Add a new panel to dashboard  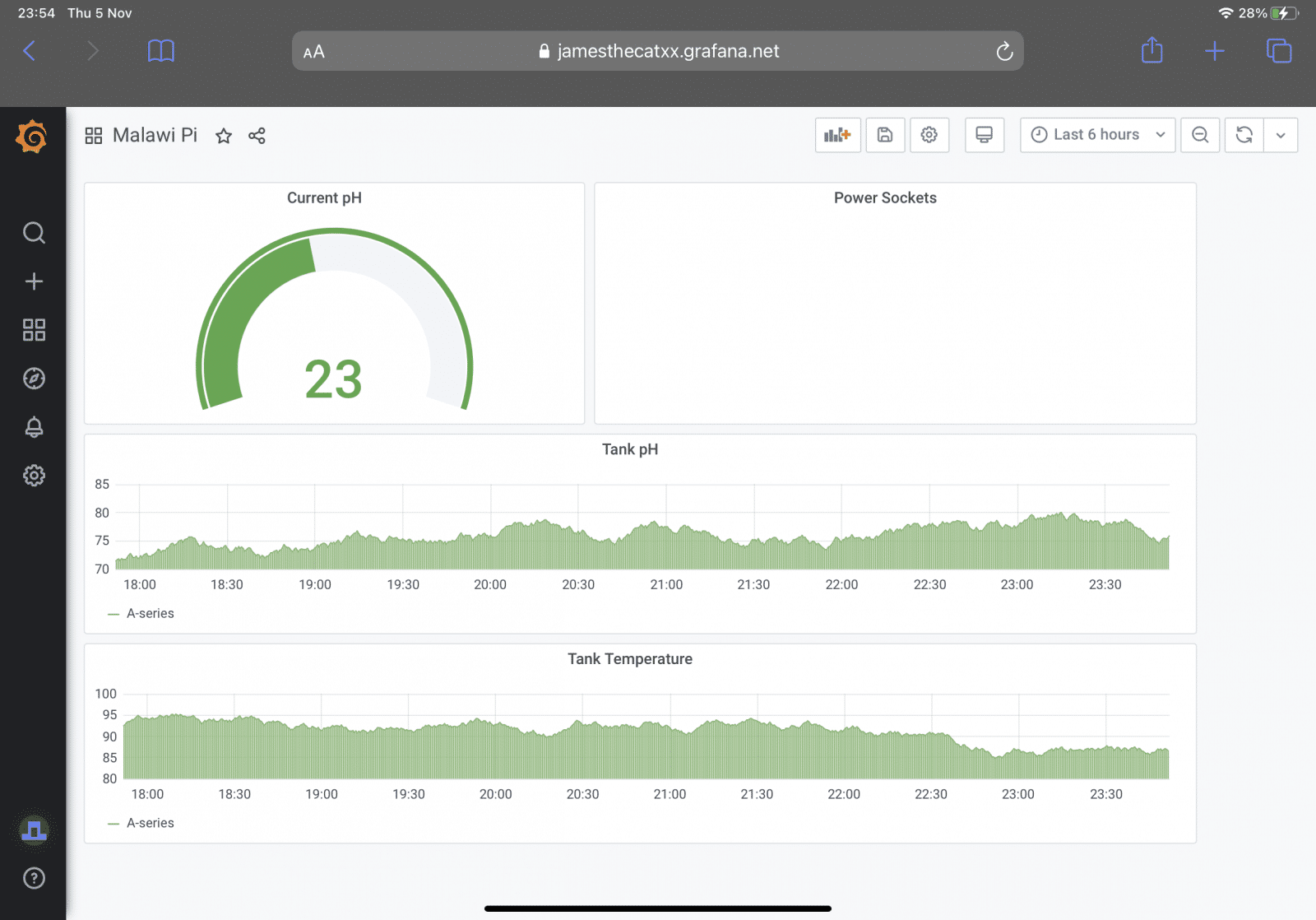coord(837,135)
